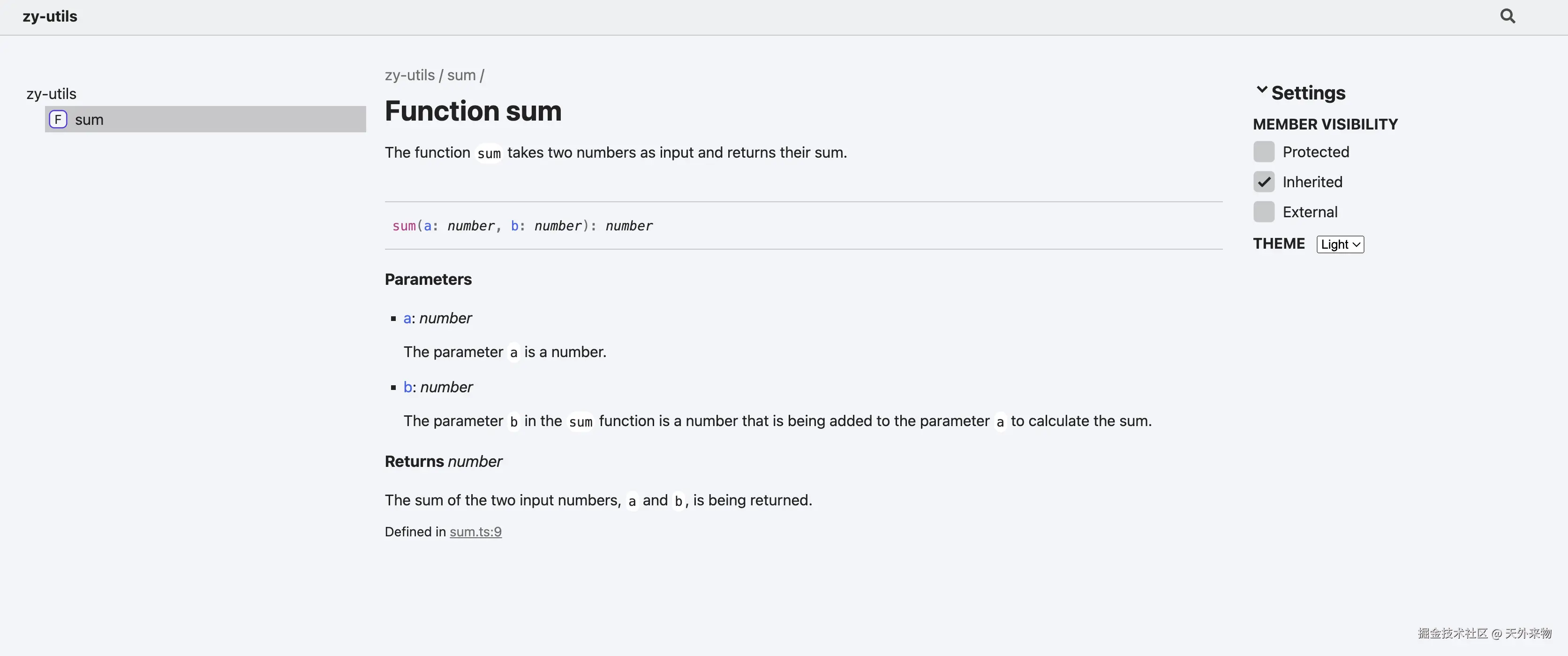The width and height of the screenshot is (1568, 656).
Task: Open the sum.ts:9 source link
Action: coord(475,532)
